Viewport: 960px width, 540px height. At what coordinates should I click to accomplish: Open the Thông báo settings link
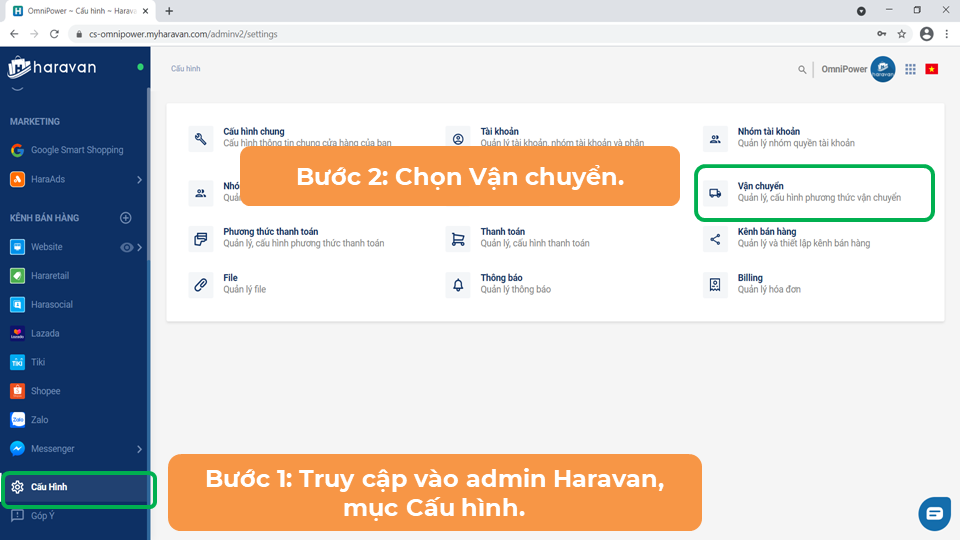tap(501, 277)
